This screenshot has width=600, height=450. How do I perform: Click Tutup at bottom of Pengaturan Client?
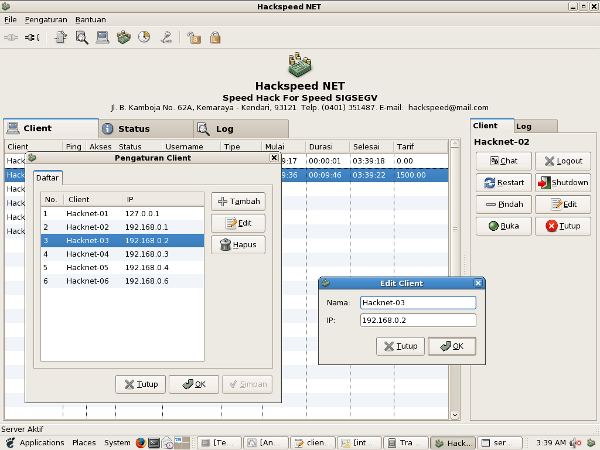pyautogui.click(x=140, y=384)
